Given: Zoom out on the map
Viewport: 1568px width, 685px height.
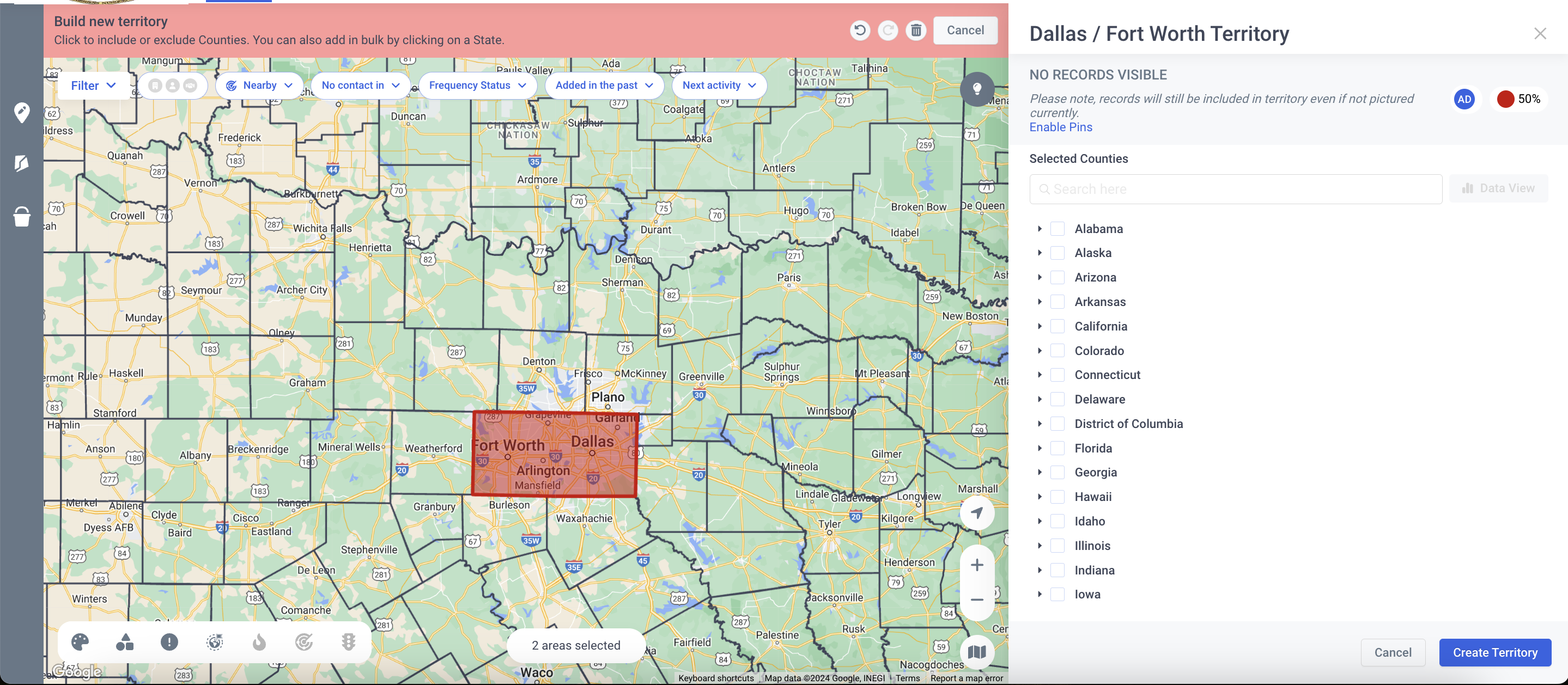Looking at the screenshot, I should tap(977, 600).
